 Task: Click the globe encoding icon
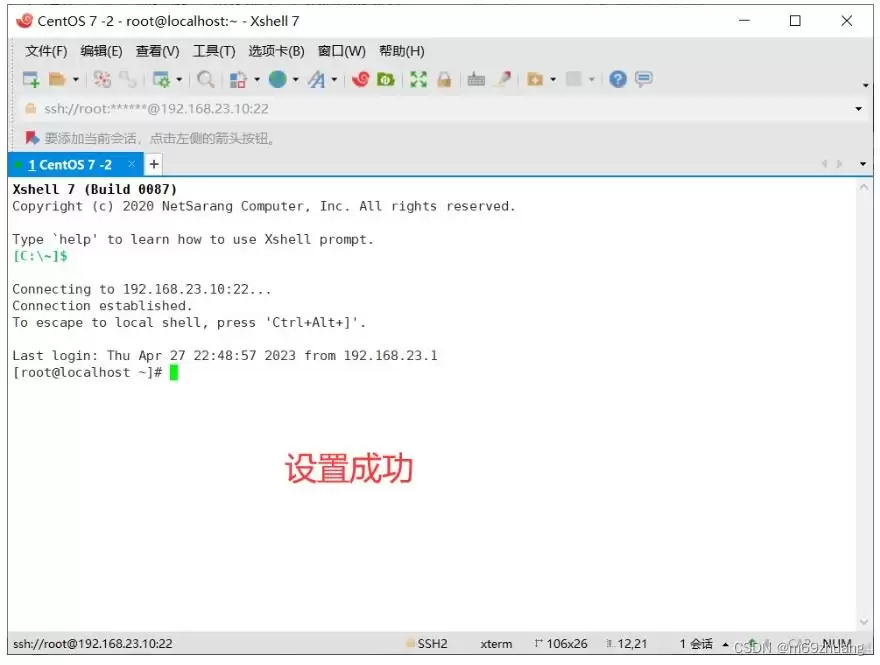[x=277, y=80]
